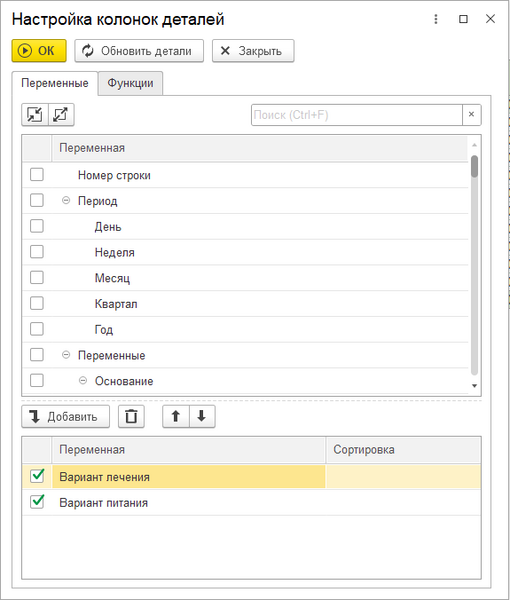Check the Номер строки checkbox
The width and height of the screenshot is (510, 600).
(37, 175)
